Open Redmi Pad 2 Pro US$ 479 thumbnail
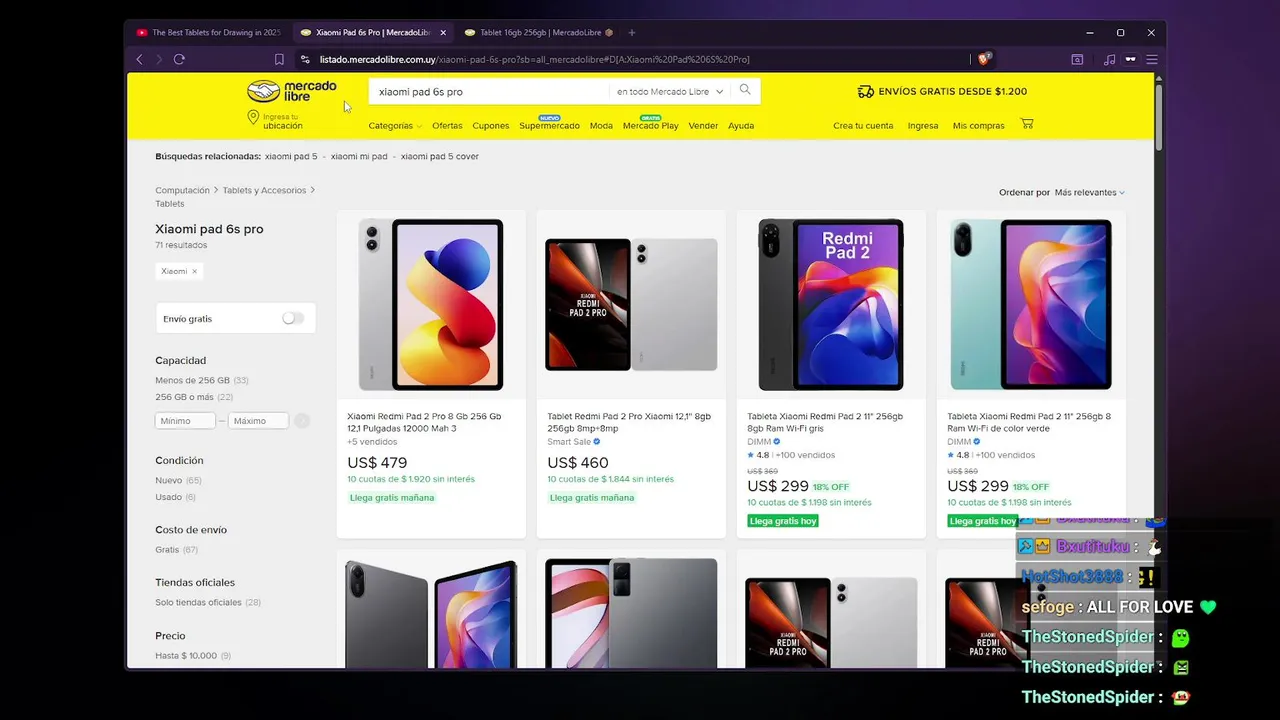Screen dimensions: 1280x720 tap(431, 305)
